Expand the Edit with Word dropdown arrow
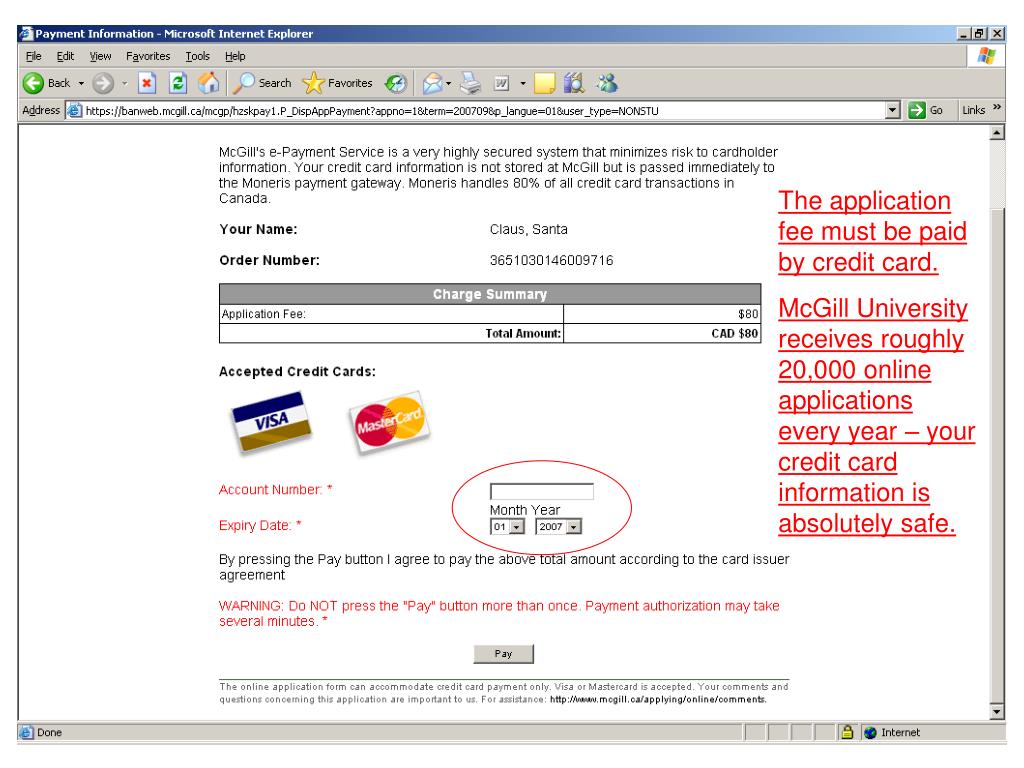 coord(522,84)
